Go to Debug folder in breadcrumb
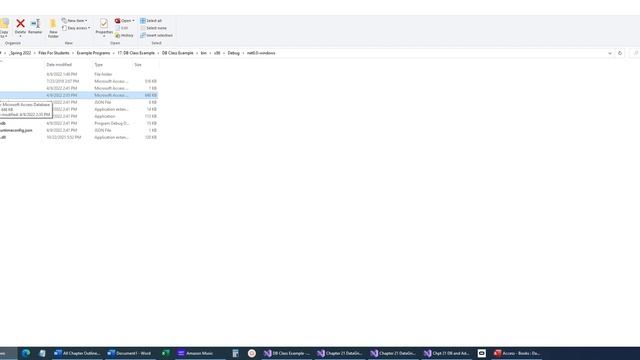 (233, 53)
